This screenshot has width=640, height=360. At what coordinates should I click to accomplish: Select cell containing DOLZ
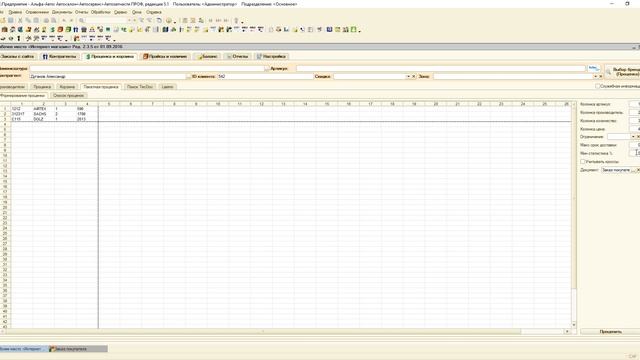(x=43, y=119)
